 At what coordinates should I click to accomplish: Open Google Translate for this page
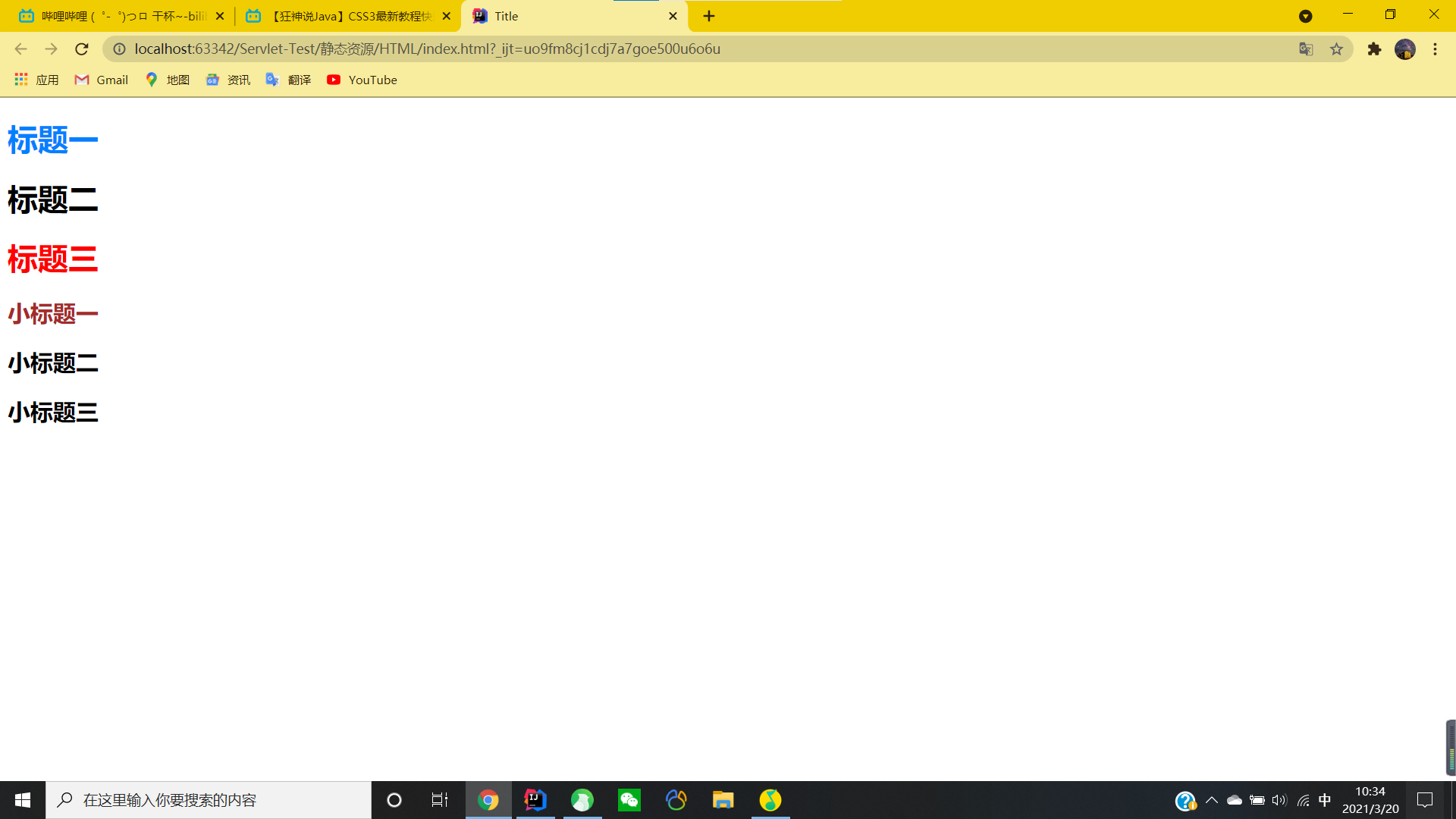(1305, 49)
